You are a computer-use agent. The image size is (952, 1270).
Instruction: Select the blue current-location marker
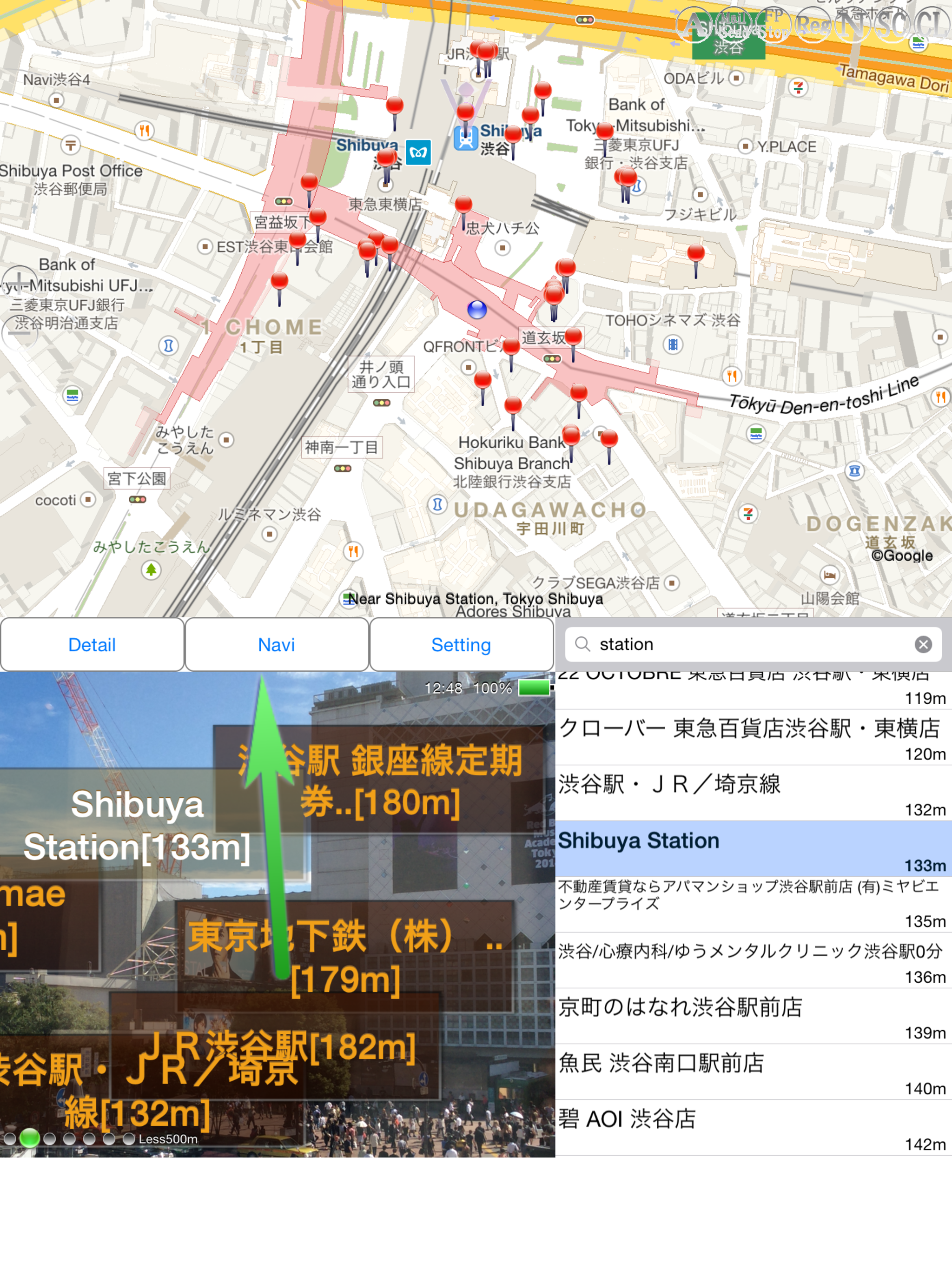click(476, 310)
